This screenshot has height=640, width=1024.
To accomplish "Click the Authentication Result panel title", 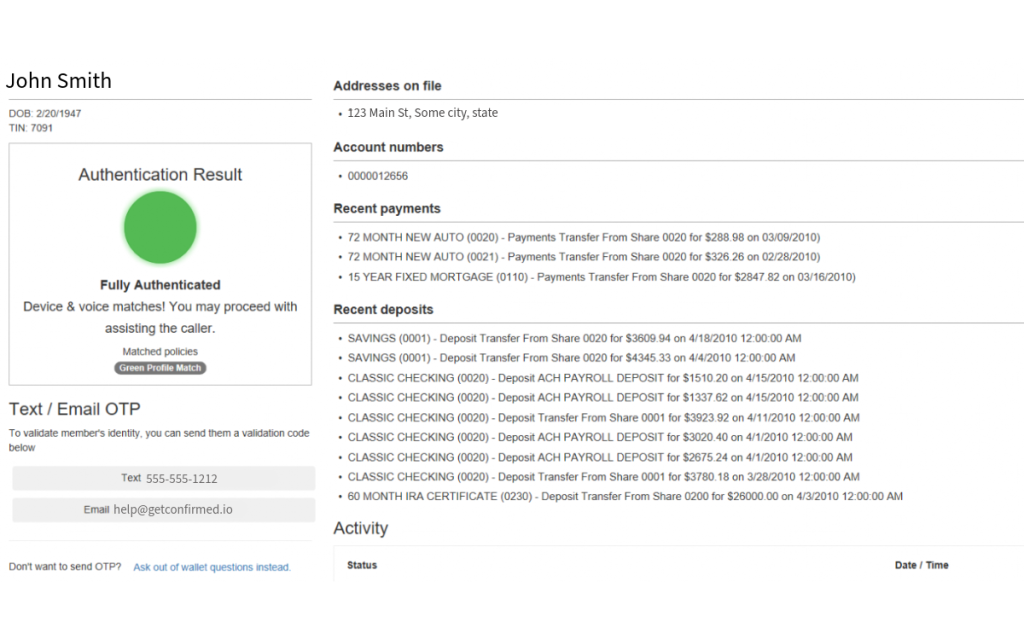I will 159,174.
